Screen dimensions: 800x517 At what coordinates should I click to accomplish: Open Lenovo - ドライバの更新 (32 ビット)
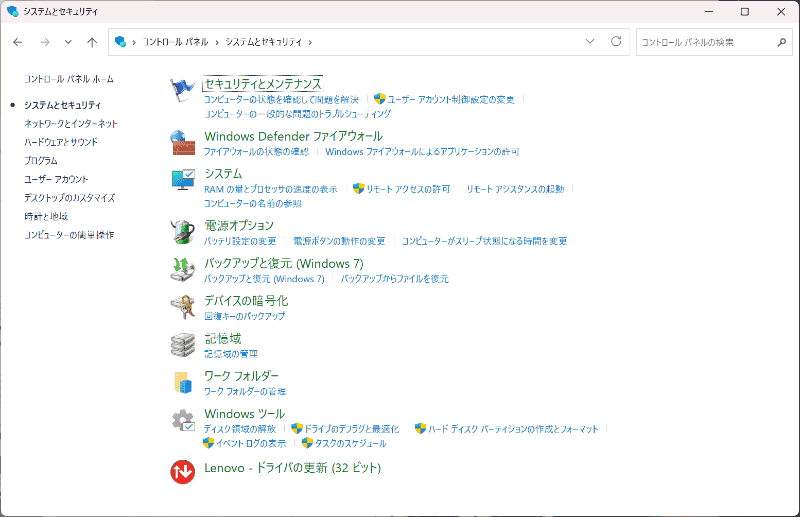pos(292,468)
